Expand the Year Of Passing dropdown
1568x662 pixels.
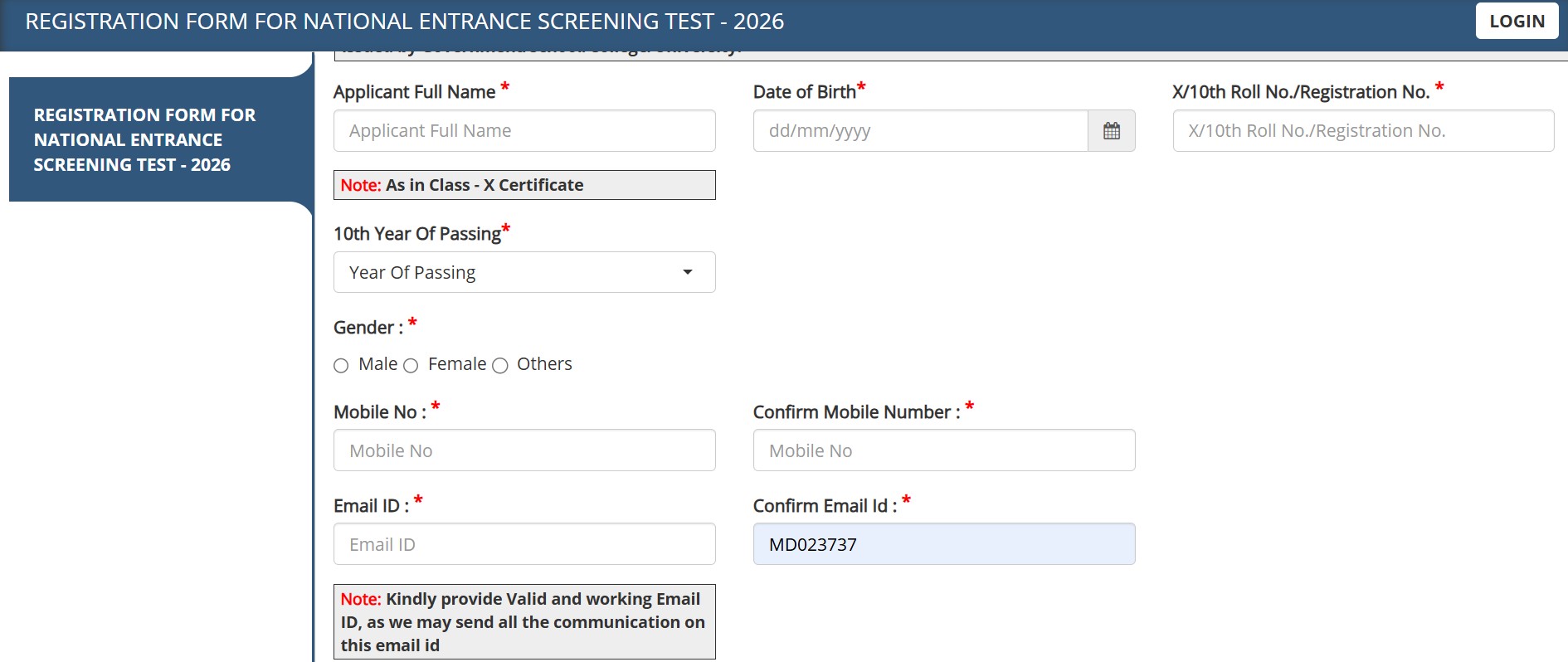(523, 273)
